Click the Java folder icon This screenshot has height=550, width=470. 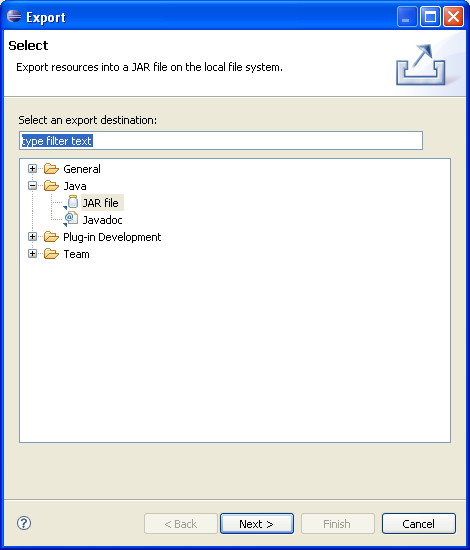[x=51, y=186]
